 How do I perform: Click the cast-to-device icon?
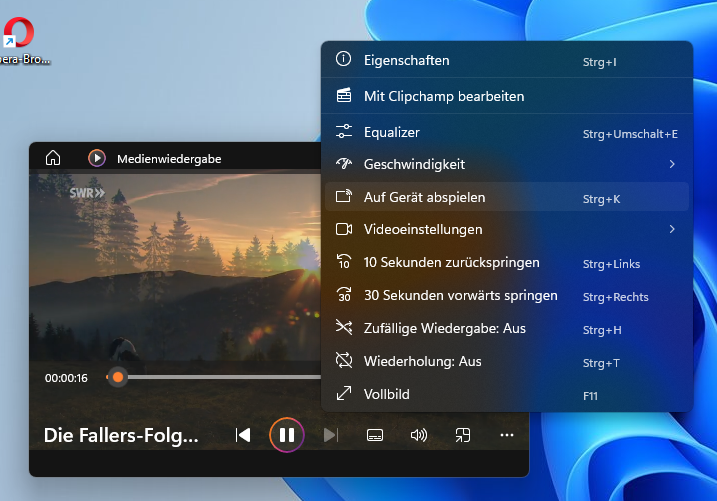click(344, 196)
